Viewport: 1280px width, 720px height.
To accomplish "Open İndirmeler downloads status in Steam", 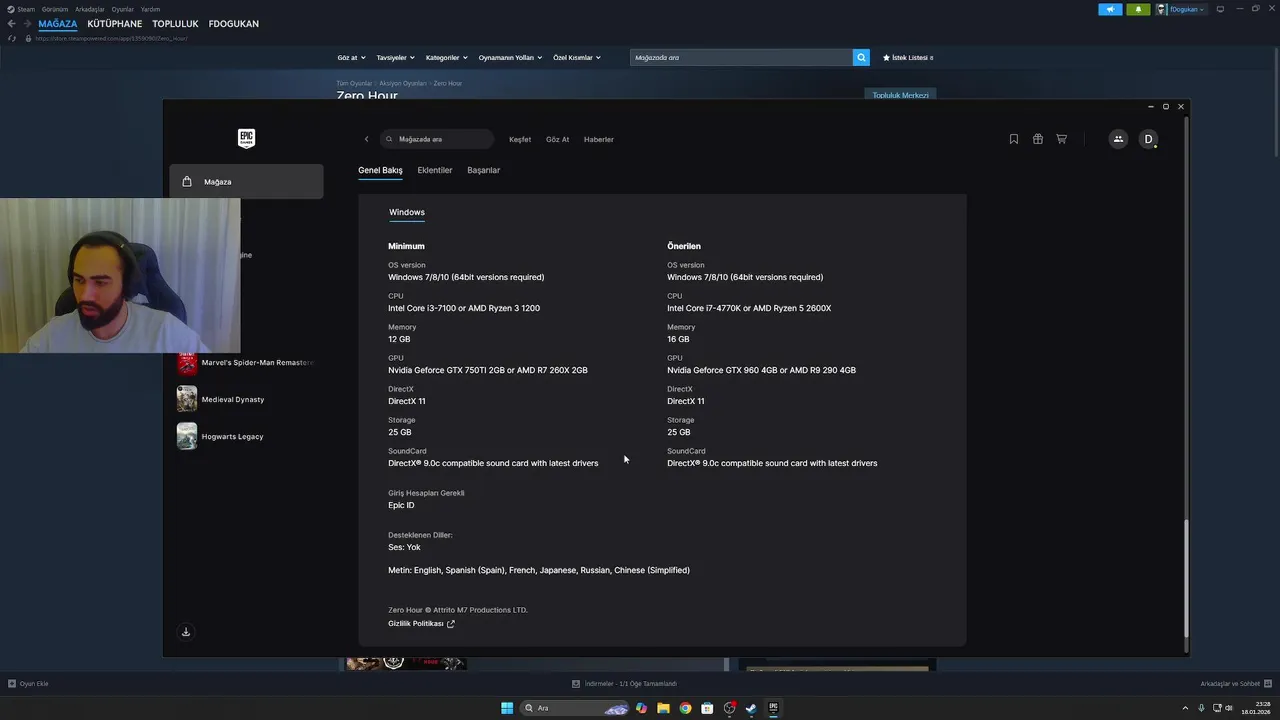I will pyautogui.click(x=625, y=684).
